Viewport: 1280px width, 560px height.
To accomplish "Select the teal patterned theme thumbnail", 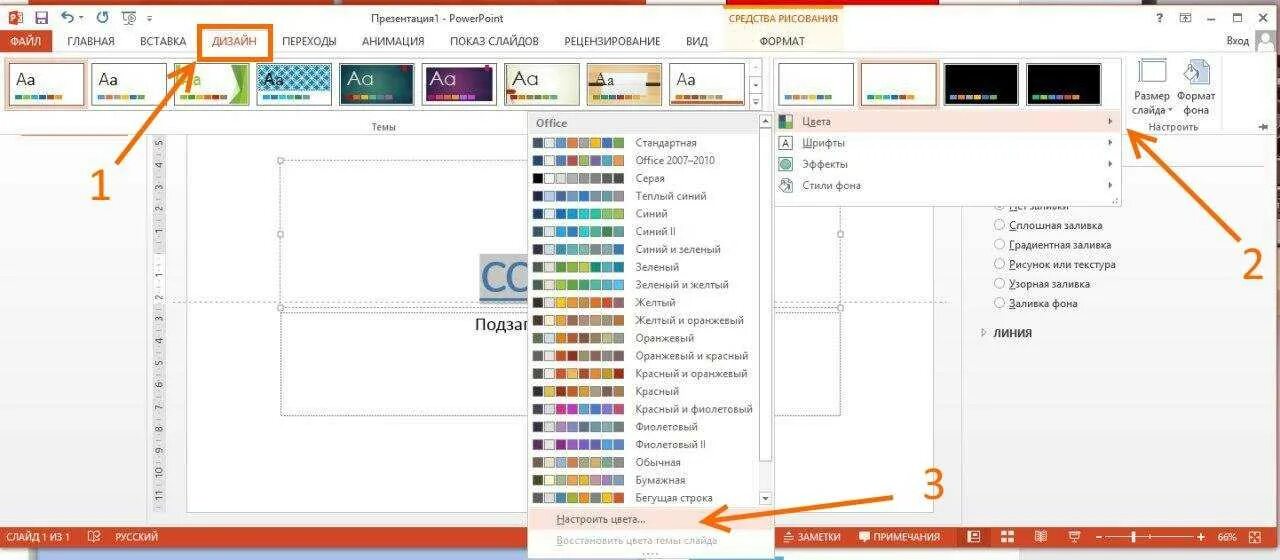I will pos(294,85).
